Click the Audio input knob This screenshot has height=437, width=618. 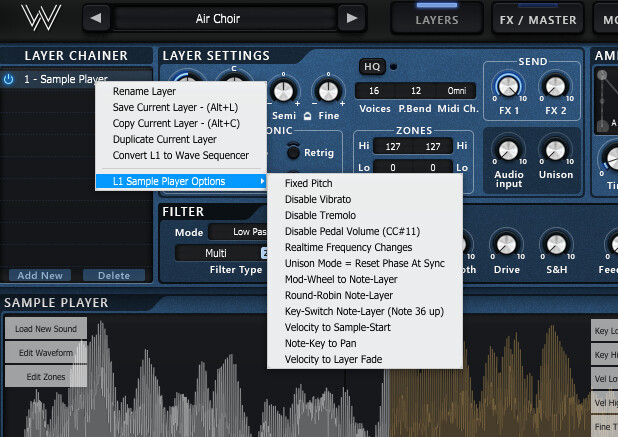tap(508, 150)
